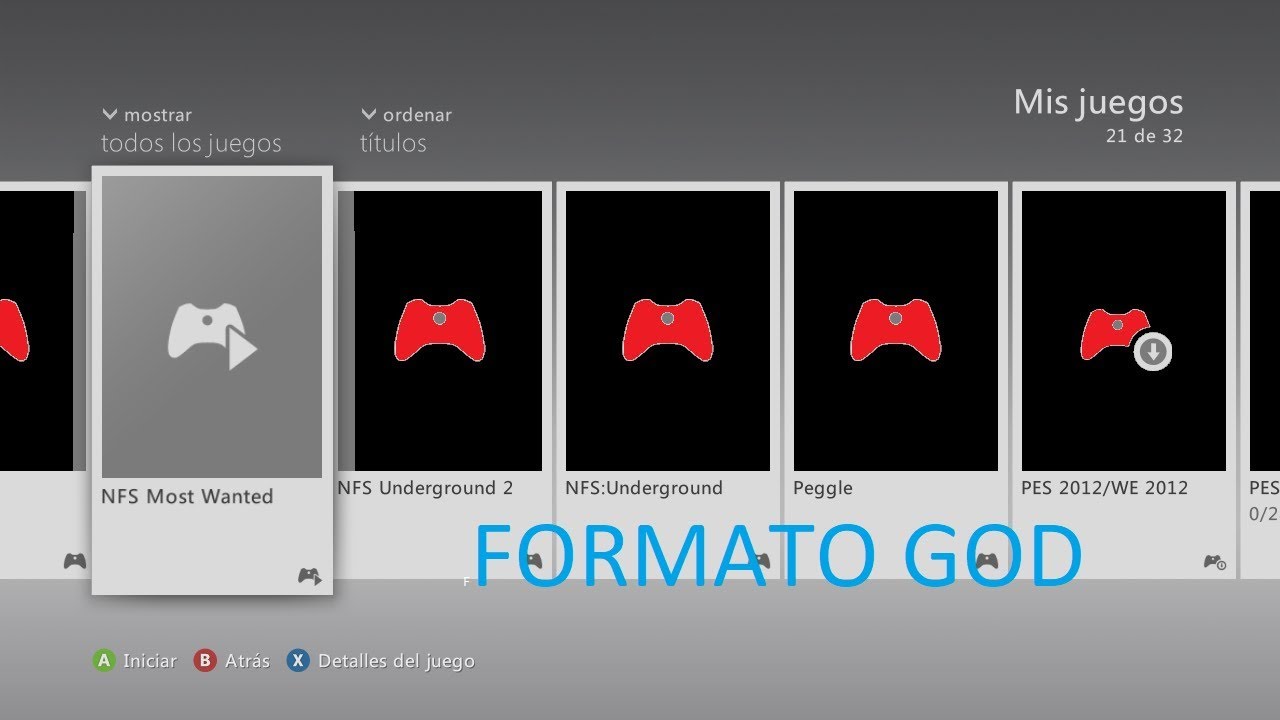Click the PES 2012/WE 2012 title text
Viewport: 1280px width, 720px height.
click(1104, 488)
